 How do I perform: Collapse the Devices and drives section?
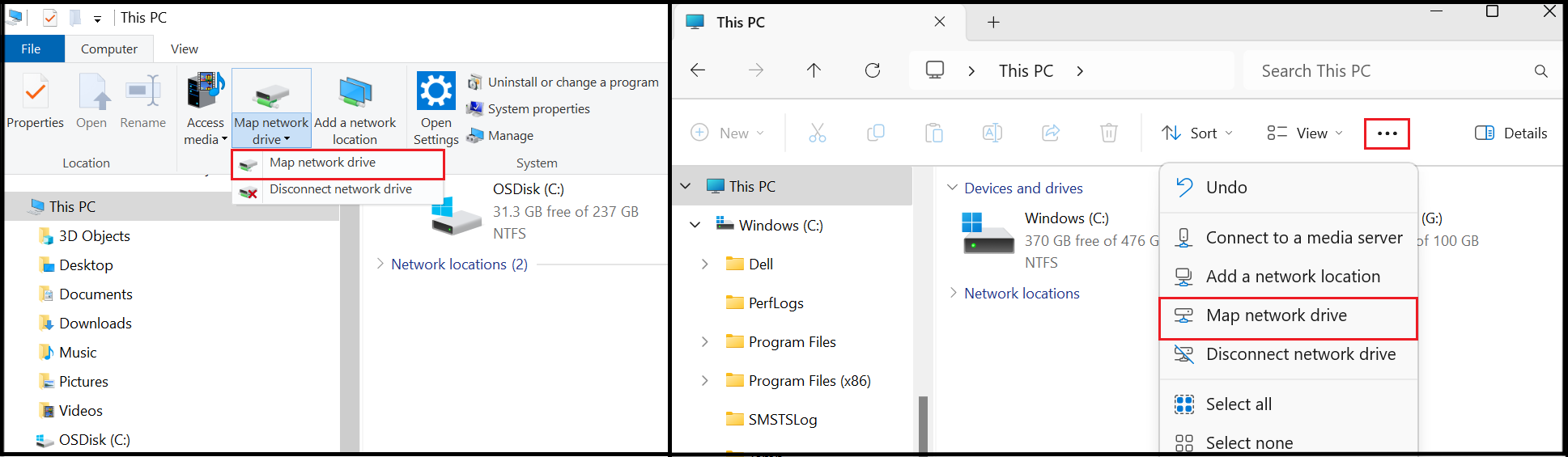pos(952,188)
